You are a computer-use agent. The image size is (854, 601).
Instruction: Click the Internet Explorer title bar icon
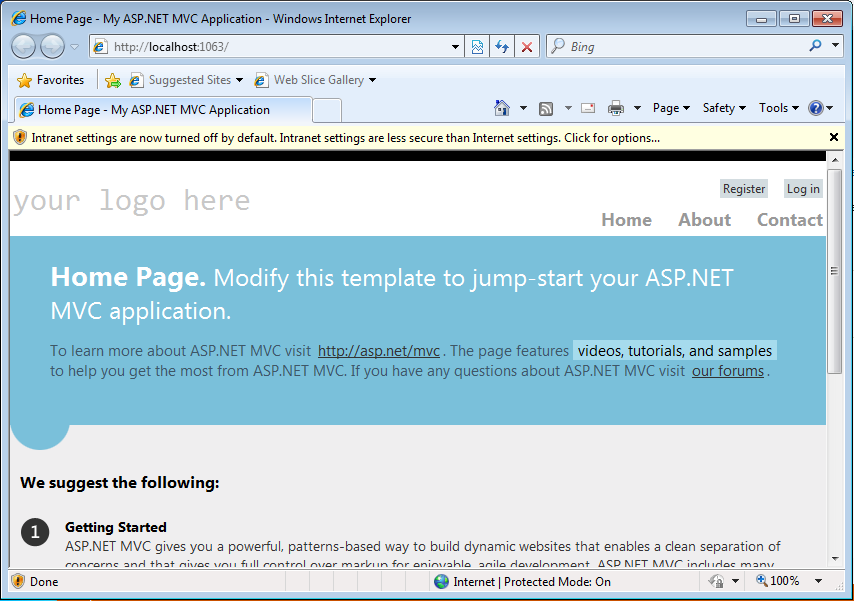pos(19,18)
